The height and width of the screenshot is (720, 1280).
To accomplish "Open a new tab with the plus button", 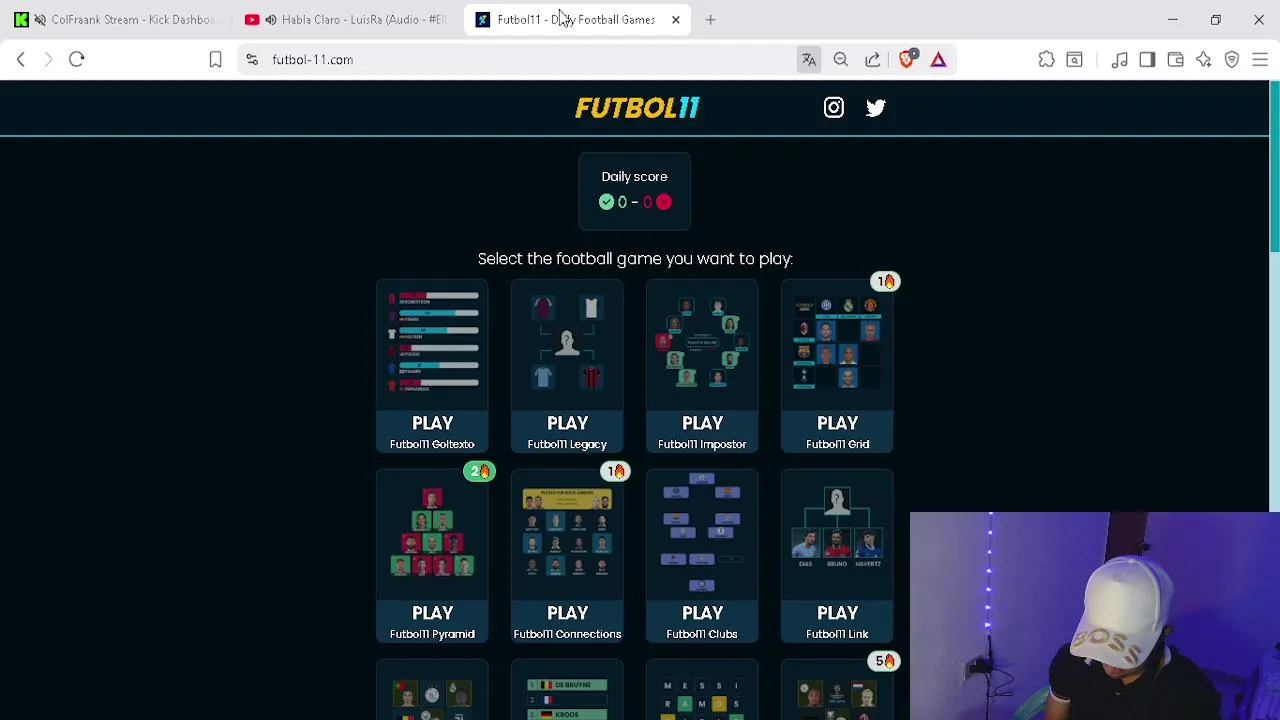I will point(710,20).
